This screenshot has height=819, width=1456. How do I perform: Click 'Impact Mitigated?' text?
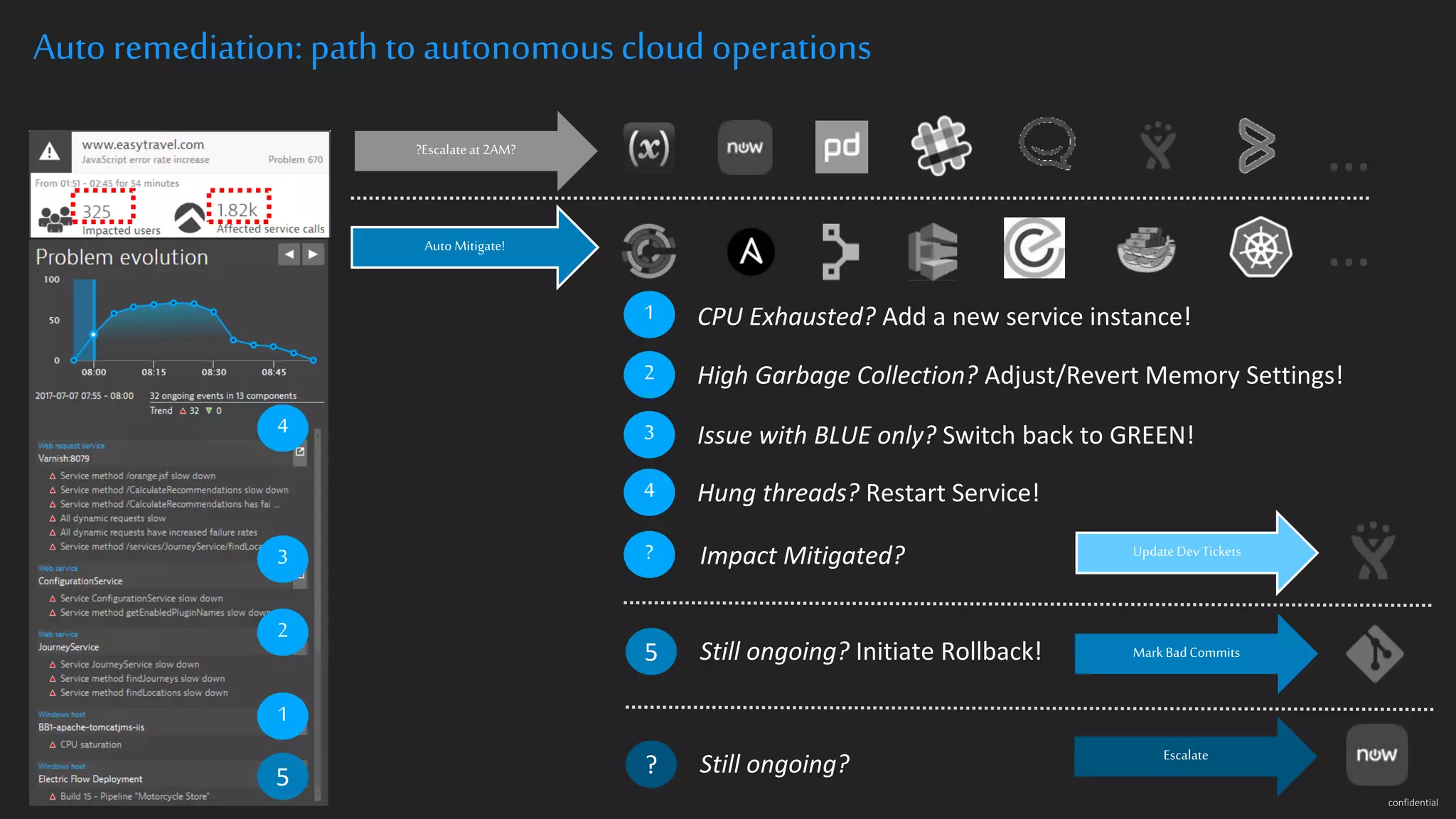[802, 555]
